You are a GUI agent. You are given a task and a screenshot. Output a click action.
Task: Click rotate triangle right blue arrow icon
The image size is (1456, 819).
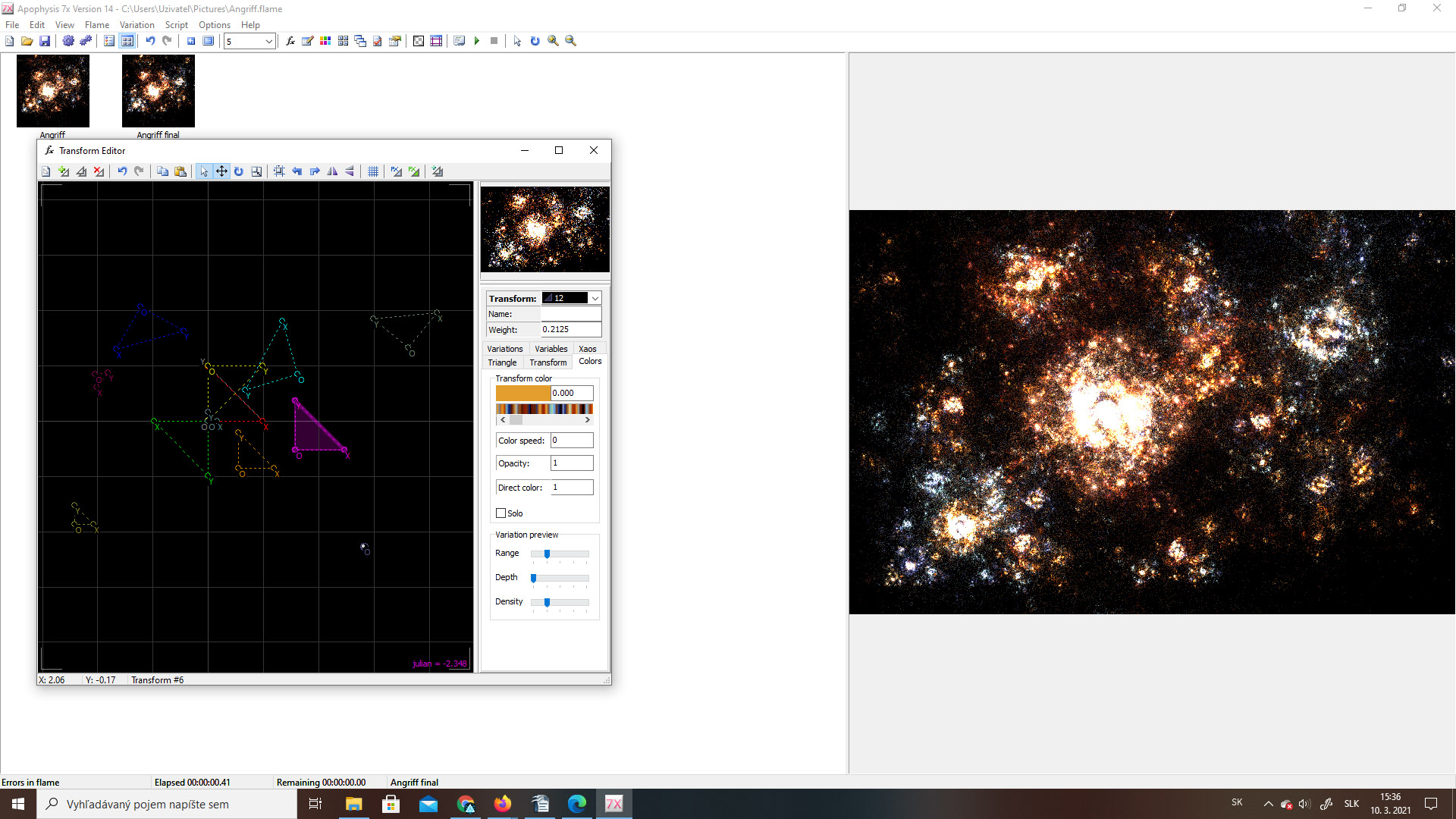pos(315,171)
